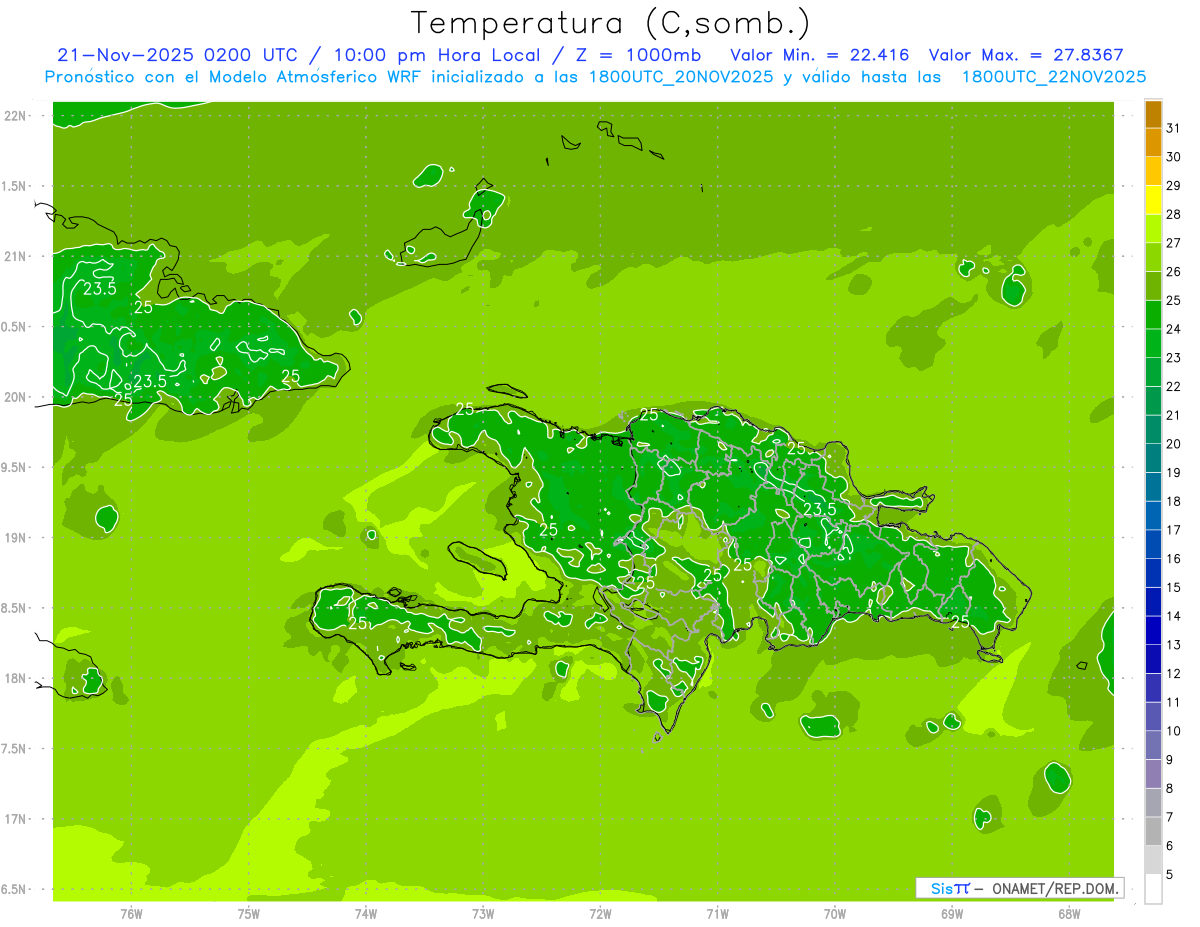Click the Temperatura (C,somb.) map title

610,23
